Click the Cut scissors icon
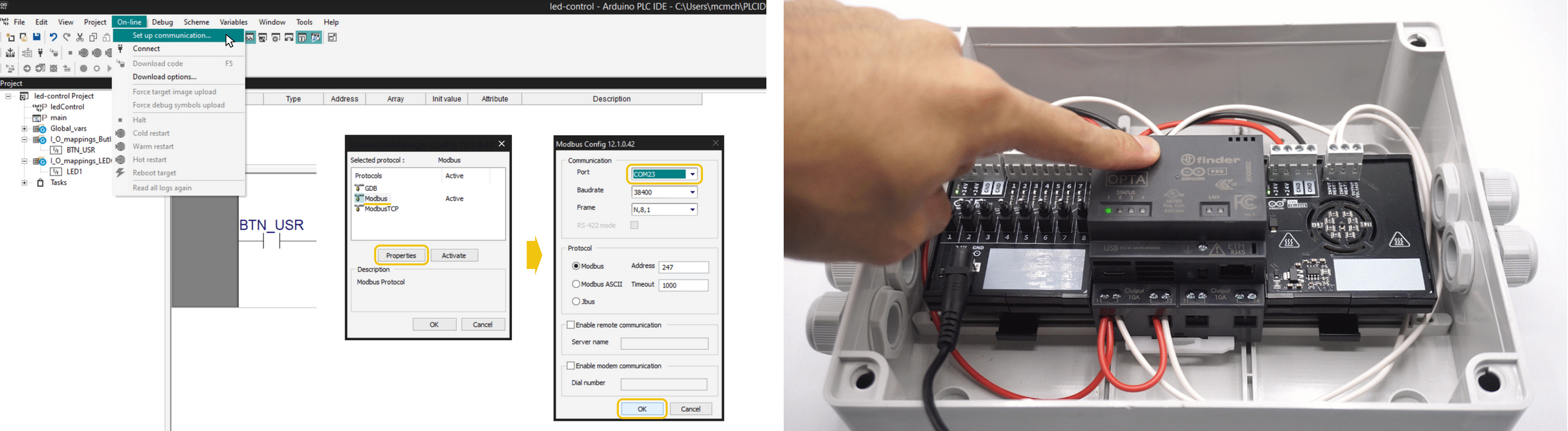 80,38
